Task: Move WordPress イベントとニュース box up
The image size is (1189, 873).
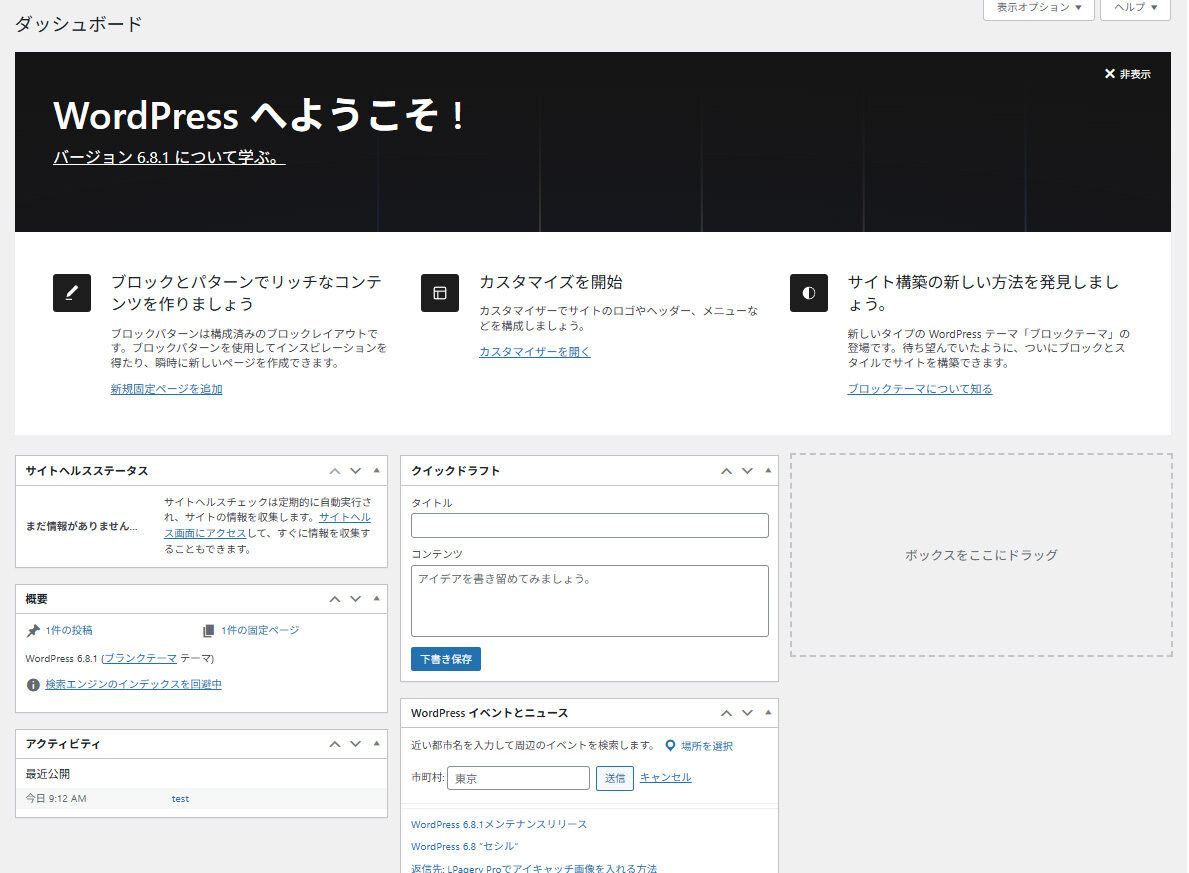Action: 726,713
